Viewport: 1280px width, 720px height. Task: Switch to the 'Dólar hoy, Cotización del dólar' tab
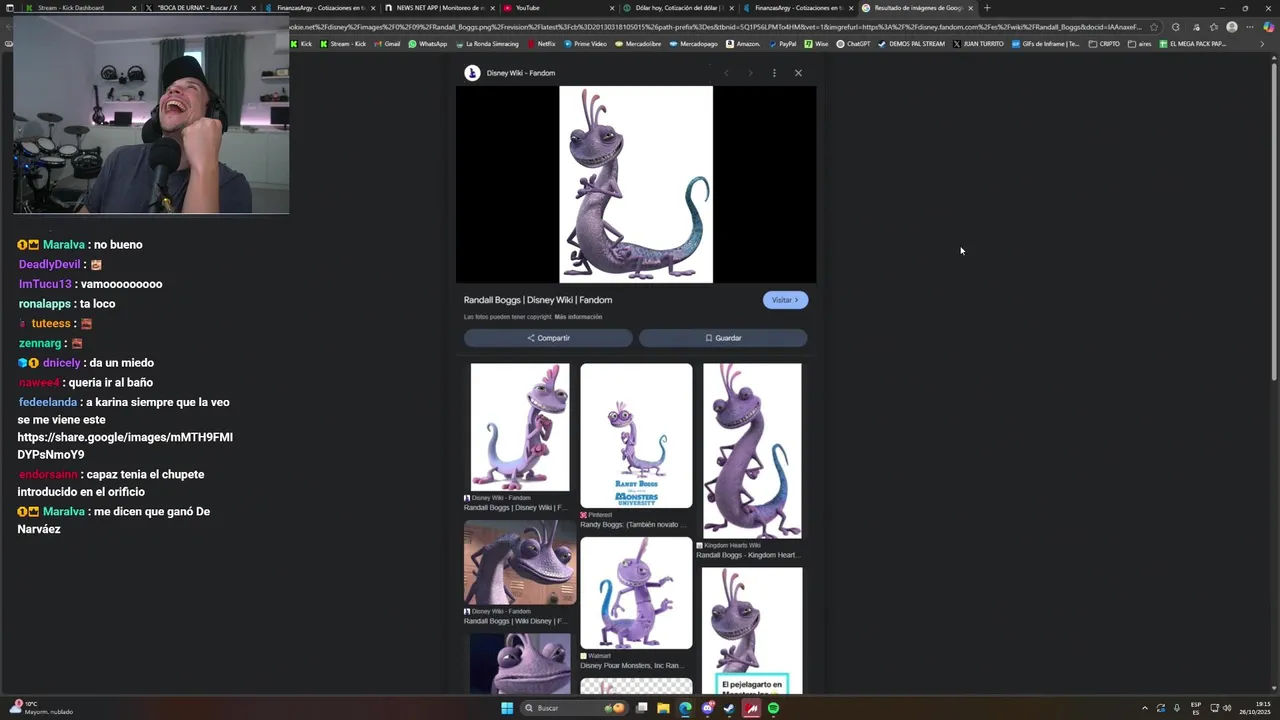click(x=678, y=8)
